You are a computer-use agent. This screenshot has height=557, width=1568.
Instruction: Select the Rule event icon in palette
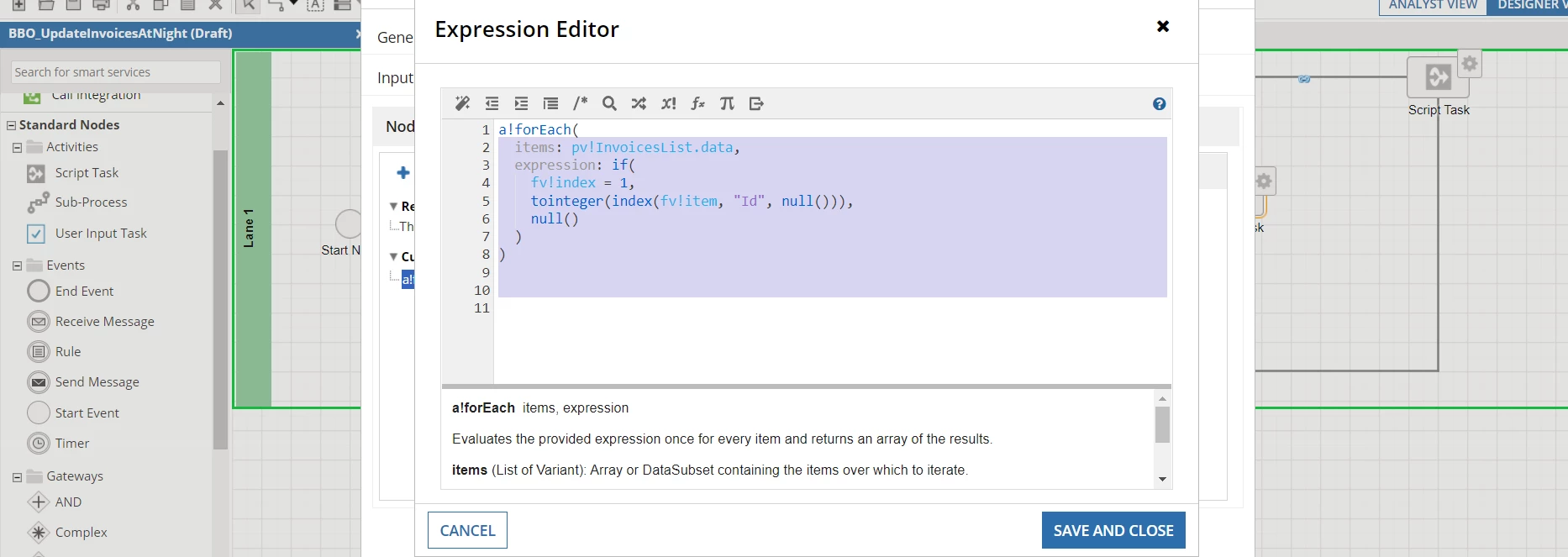(x=39, y=352)
